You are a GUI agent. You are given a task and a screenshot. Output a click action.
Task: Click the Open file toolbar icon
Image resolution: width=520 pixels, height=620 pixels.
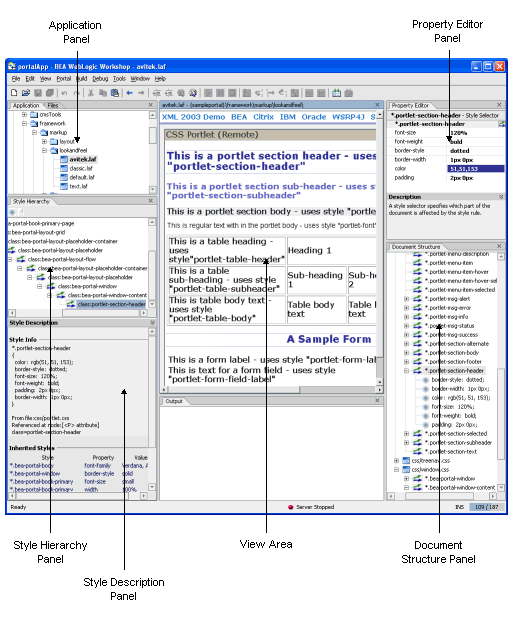click(x=26, y=93)
